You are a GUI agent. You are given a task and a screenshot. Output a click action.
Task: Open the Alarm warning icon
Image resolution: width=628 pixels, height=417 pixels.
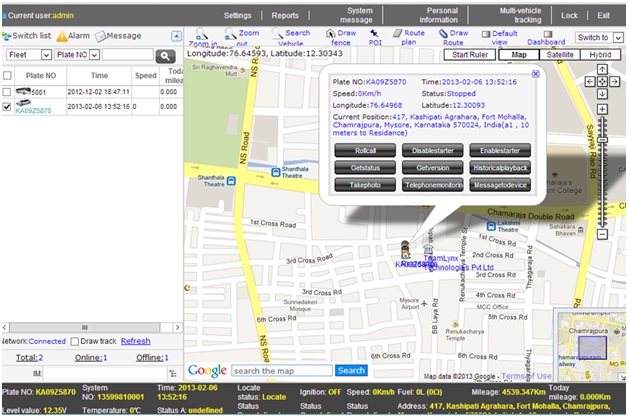coord(62,36)
